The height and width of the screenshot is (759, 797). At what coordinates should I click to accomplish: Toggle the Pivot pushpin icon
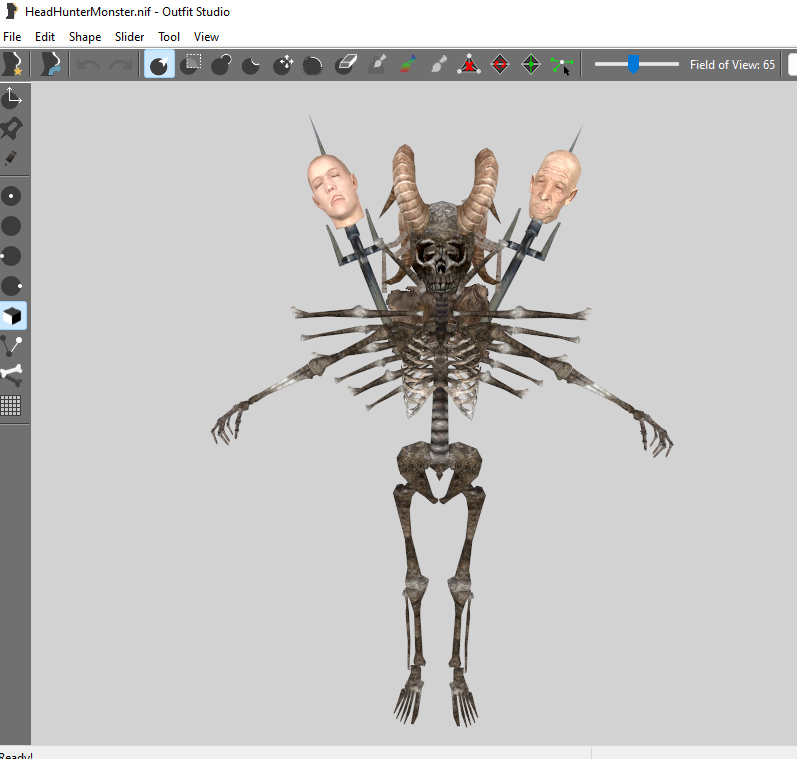pos(11,128)
